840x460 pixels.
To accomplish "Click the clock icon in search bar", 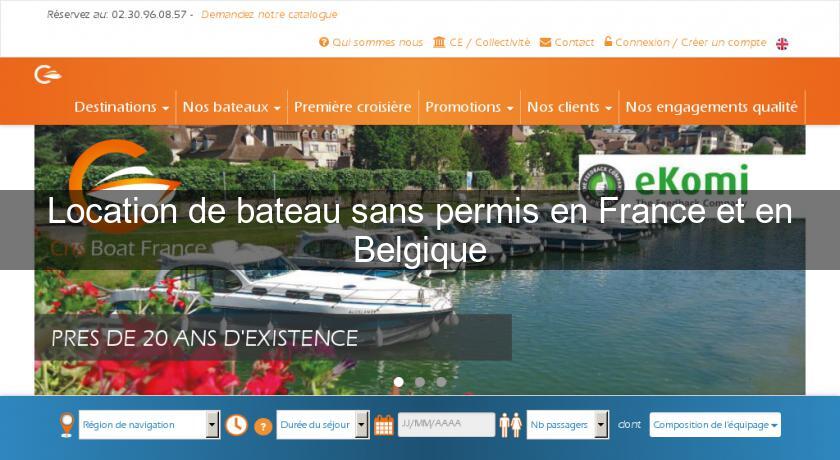I will pyautogui.click(x=236, y=425).
